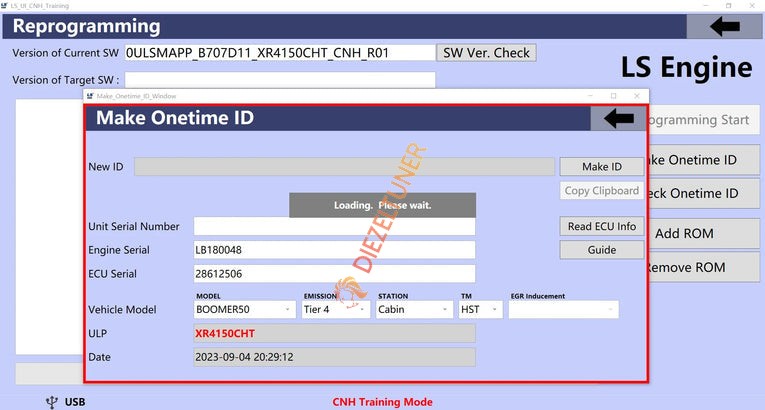This screenshot has height=410, width=765.
Task: Click the LS Engine title text
Action: click(x=686, y=67)
